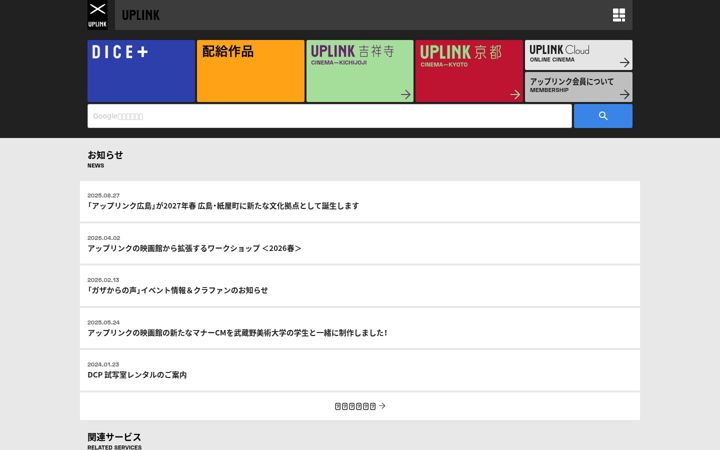Click date 2025.05.24 text
Screen dimensions: 720x450
(x=103, y=322)
